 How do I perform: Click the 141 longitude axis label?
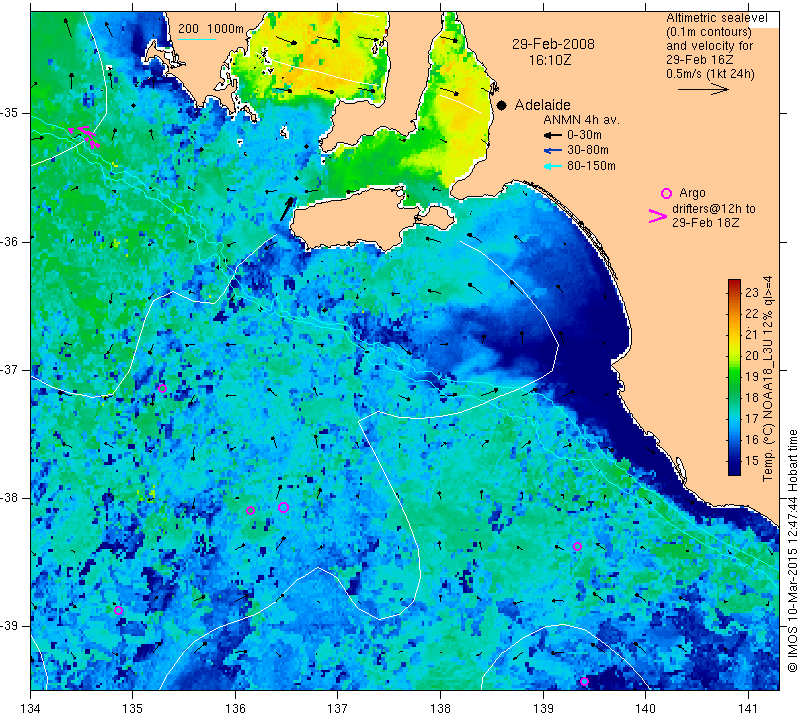[x=748, y=708]
